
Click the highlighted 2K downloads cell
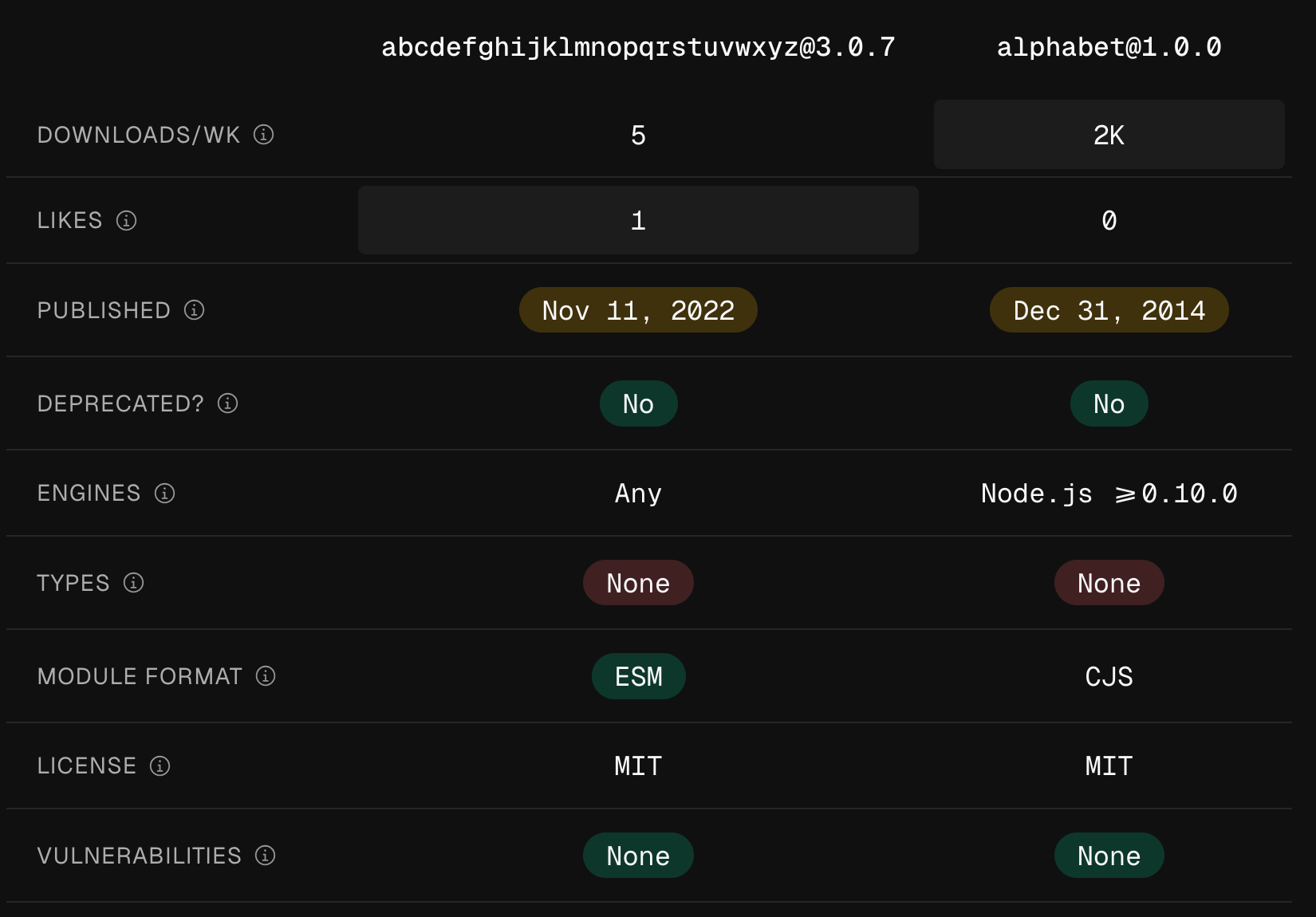(x=1109, y=135)
